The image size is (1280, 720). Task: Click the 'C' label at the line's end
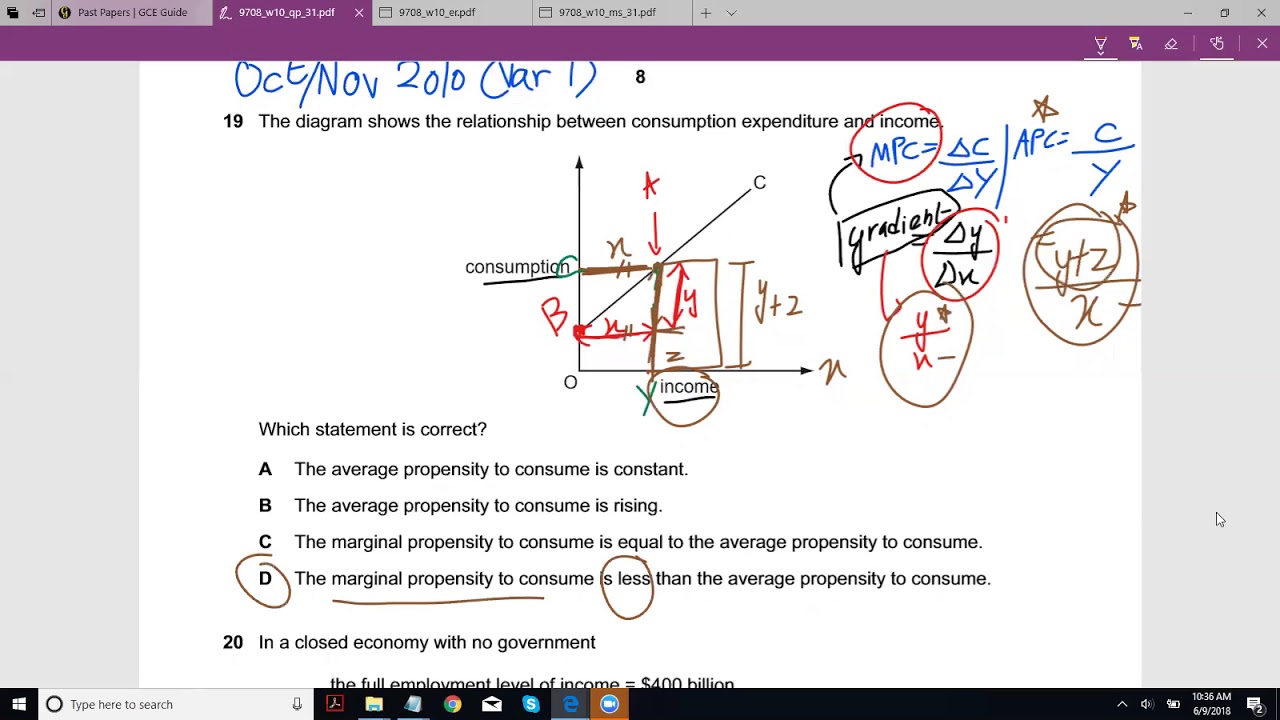(x=760, y=183)
